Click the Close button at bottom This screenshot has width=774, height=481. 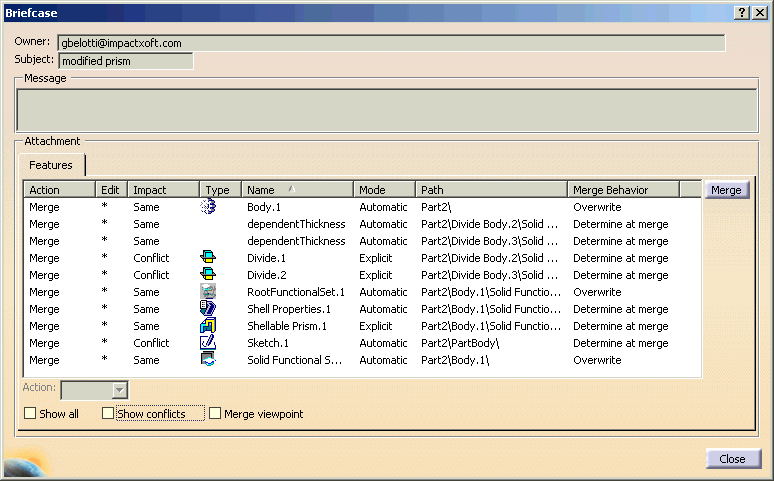pos(732,459)
